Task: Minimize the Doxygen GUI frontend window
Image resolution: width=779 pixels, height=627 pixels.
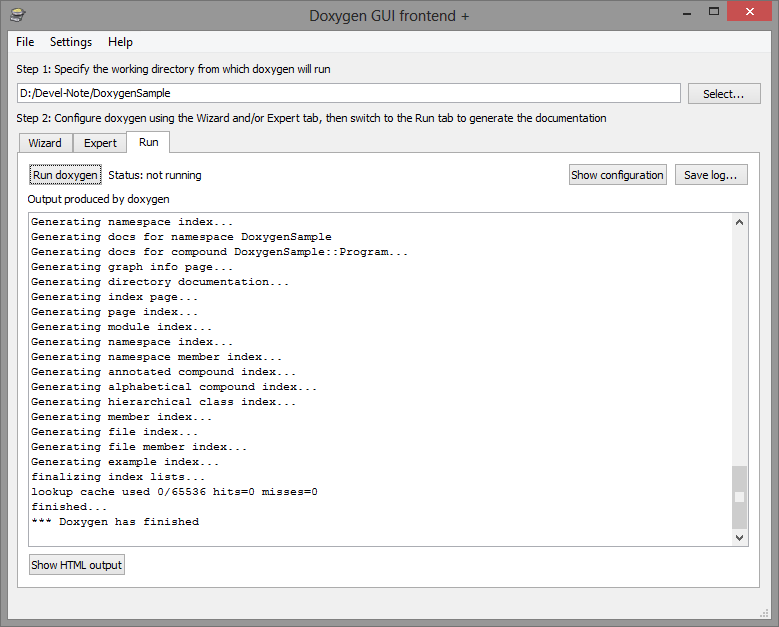Action: (687, 13)
